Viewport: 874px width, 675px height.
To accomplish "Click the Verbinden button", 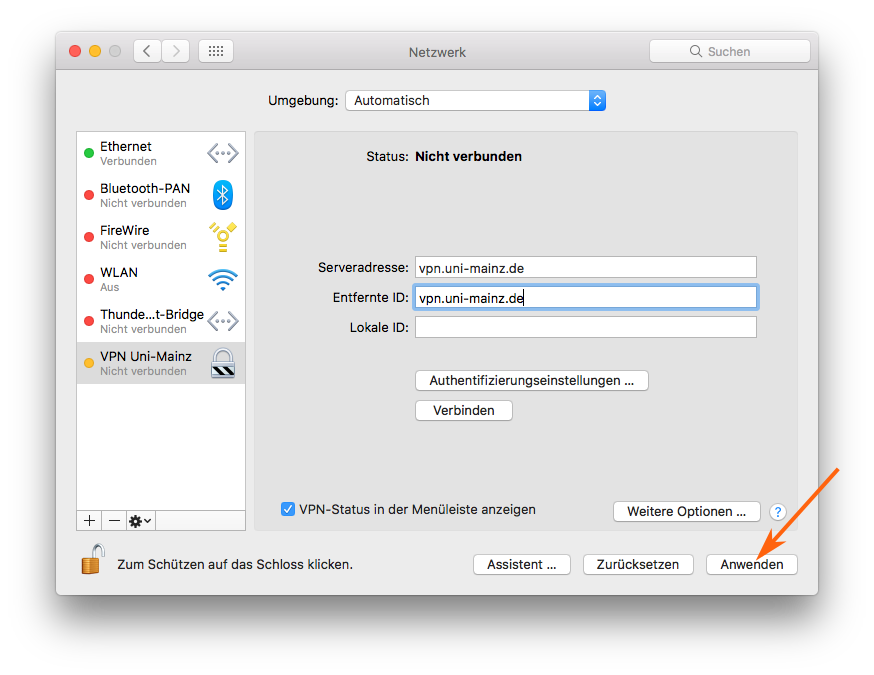I will [464, 411].
